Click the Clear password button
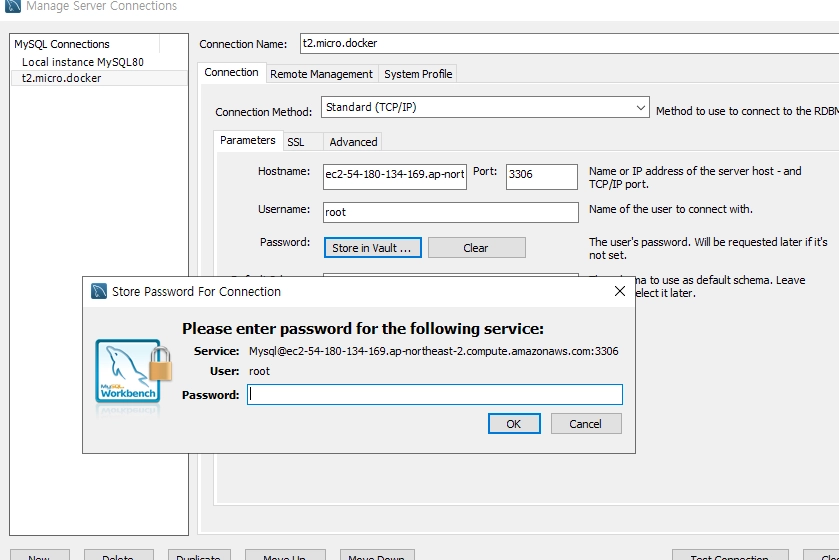Screen dimensions: 839x560 (x=476, y=248)
